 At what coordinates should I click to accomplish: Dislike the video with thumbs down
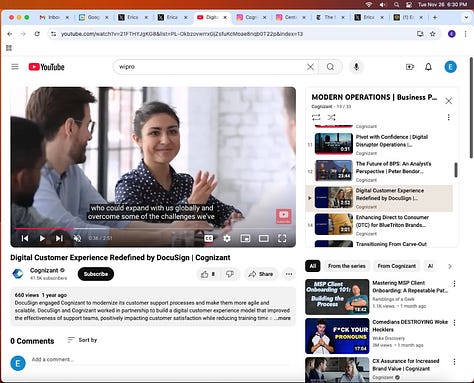point(230,274)
